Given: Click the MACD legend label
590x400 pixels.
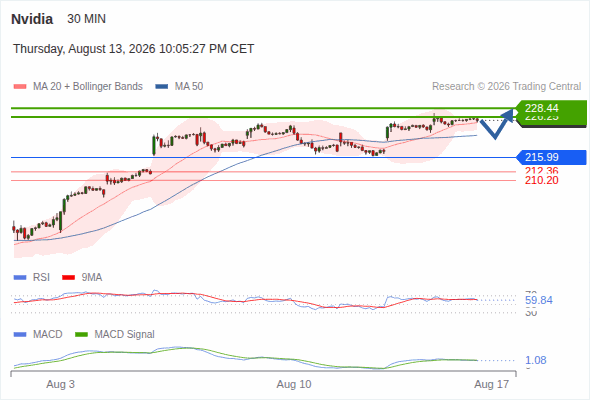Looking at the screenshot, I should (48, 335).
